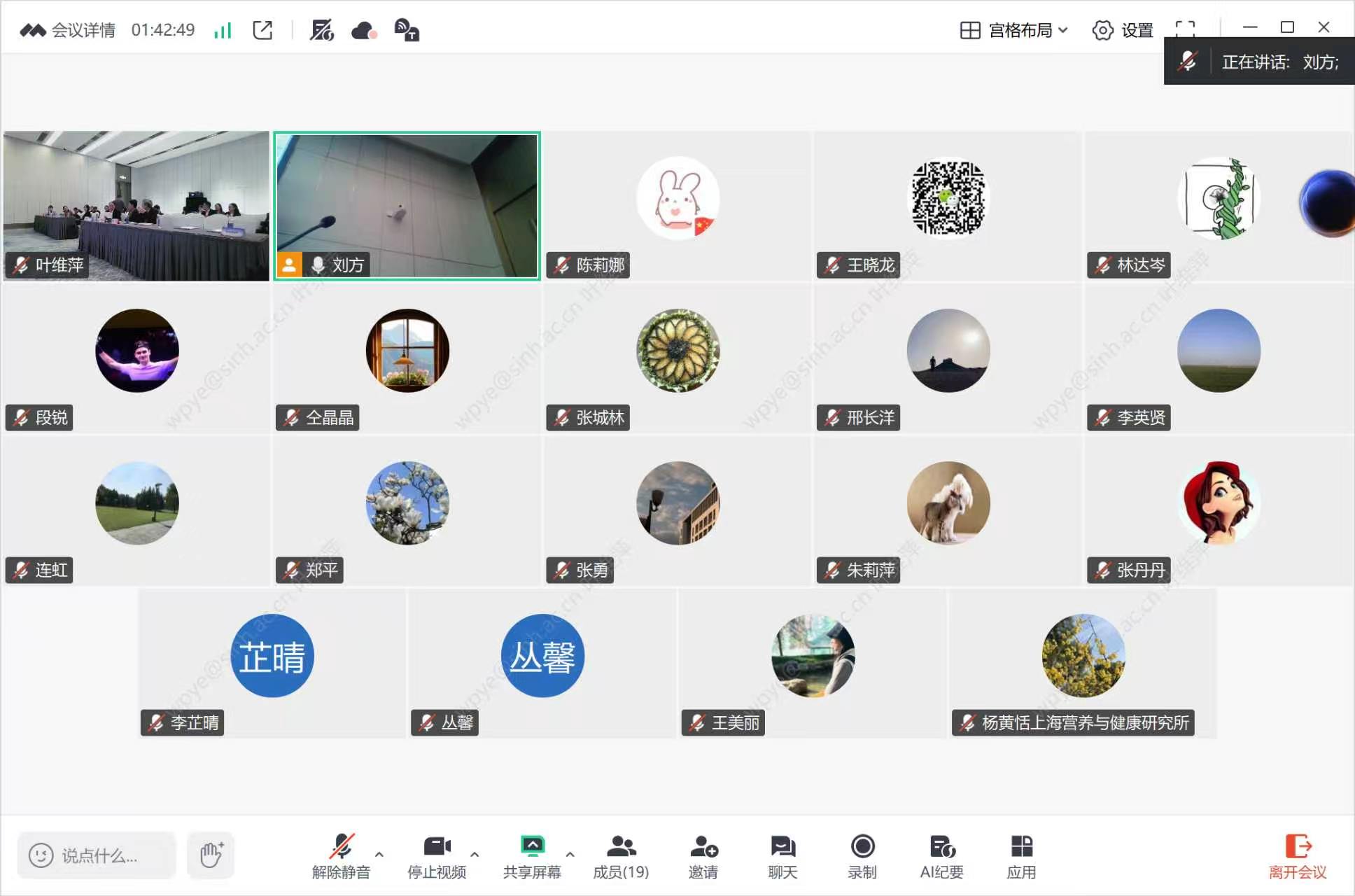Click 离开会议 to leave meeting
1355x896 pixels.
tap(1298, 856)
